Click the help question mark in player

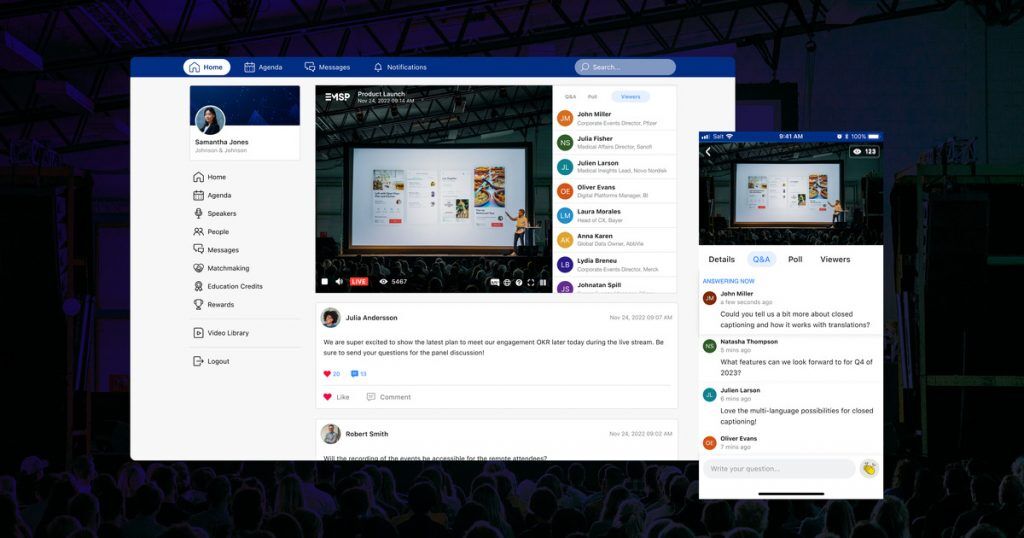click(519, 282)
